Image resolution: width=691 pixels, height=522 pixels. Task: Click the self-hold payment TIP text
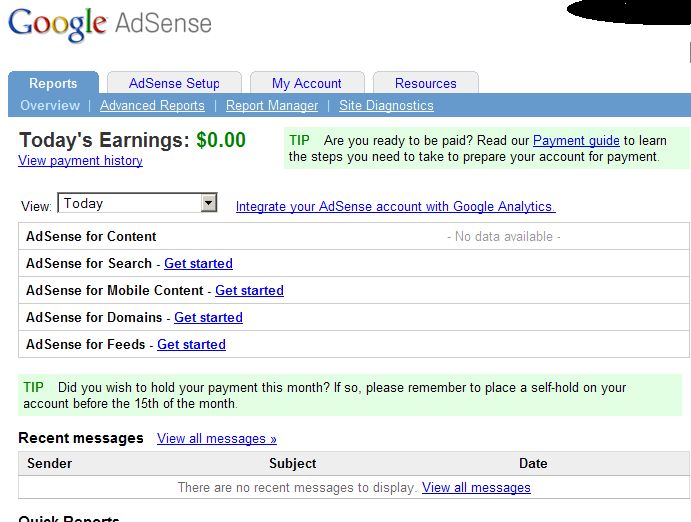tap(324, 395)
